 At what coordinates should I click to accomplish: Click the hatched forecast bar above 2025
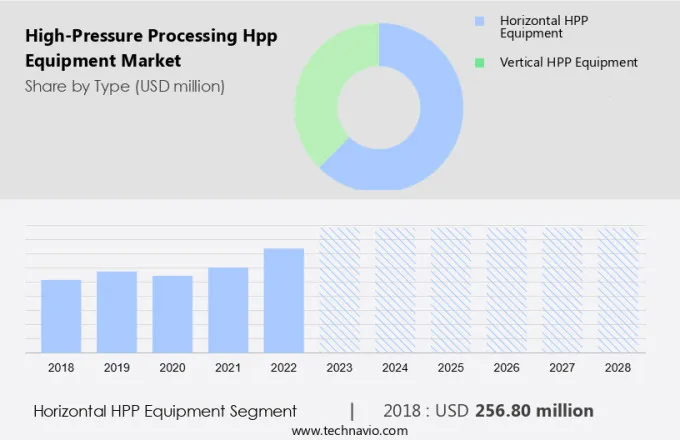point(451,289)
